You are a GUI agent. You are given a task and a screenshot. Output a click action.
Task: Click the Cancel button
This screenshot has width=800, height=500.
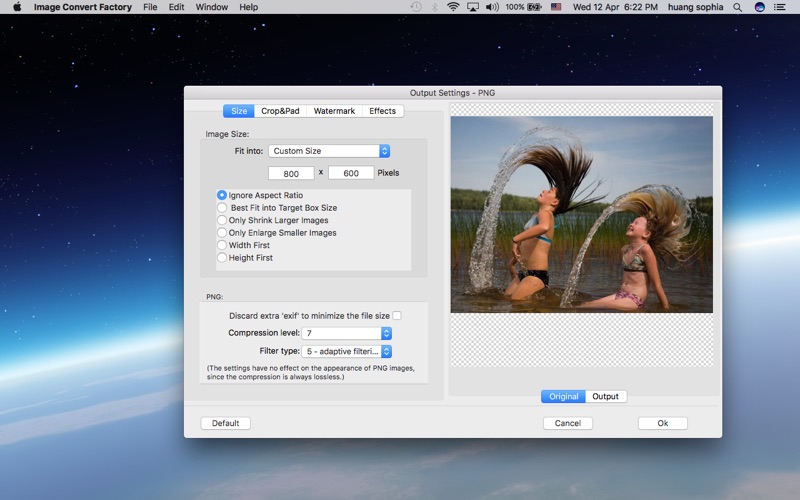568,423
